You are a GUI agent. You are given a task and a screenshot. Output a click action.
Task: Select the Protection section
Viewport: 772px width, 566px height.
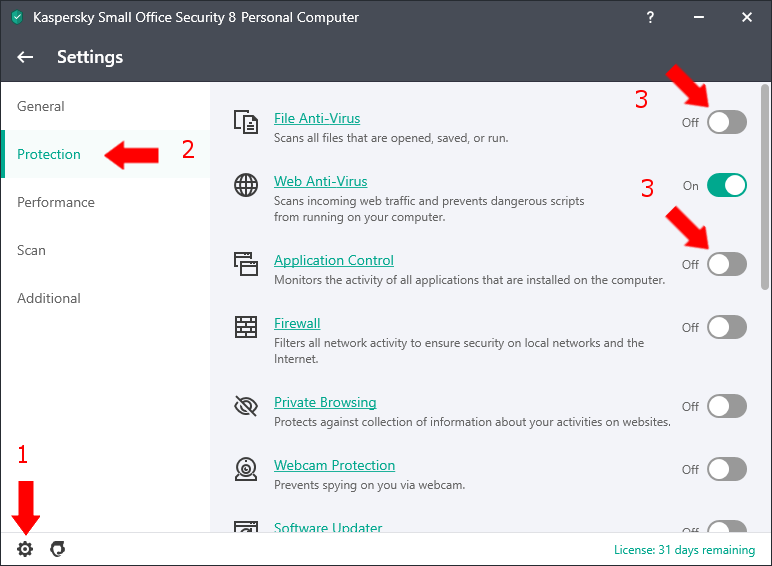click(x=105, y=154)
